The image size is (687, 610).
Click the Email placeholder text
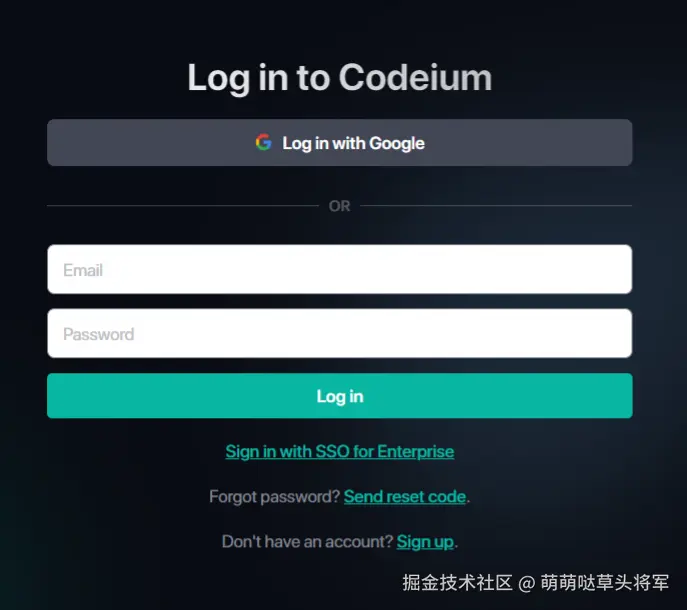point(83,270)
